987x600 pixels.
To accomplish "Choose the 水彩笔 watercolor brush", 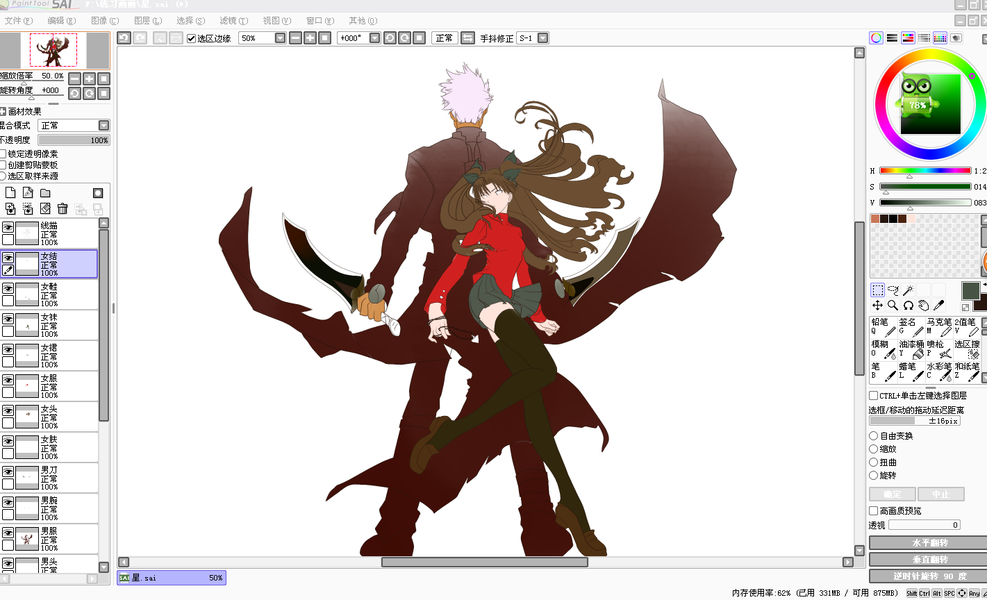I will (939, 371).
